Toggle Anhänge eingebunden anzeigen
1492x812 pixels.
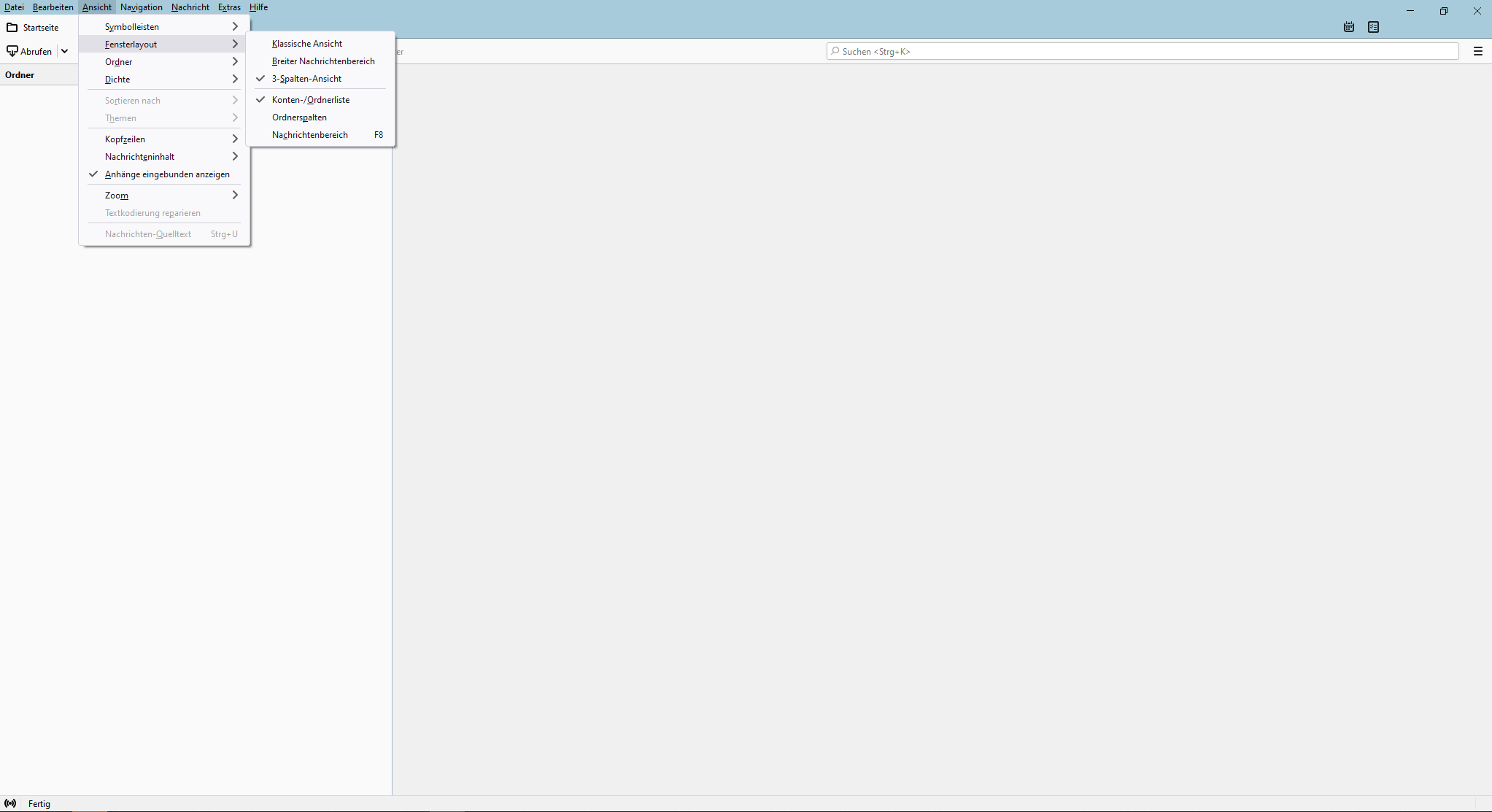[x=167, y=174]
